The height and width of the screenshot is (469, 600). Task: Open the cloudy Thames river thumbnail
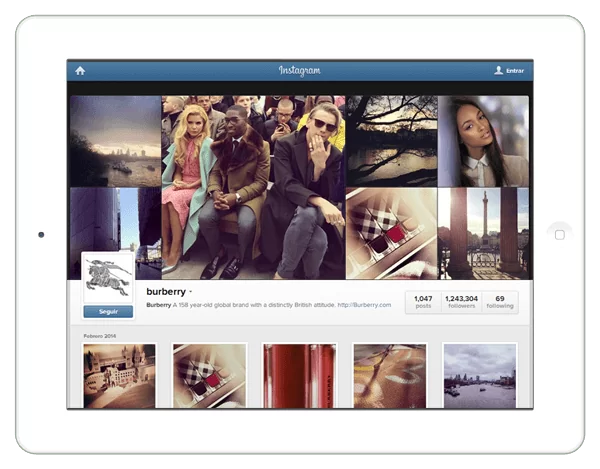[x=480, y=376]
